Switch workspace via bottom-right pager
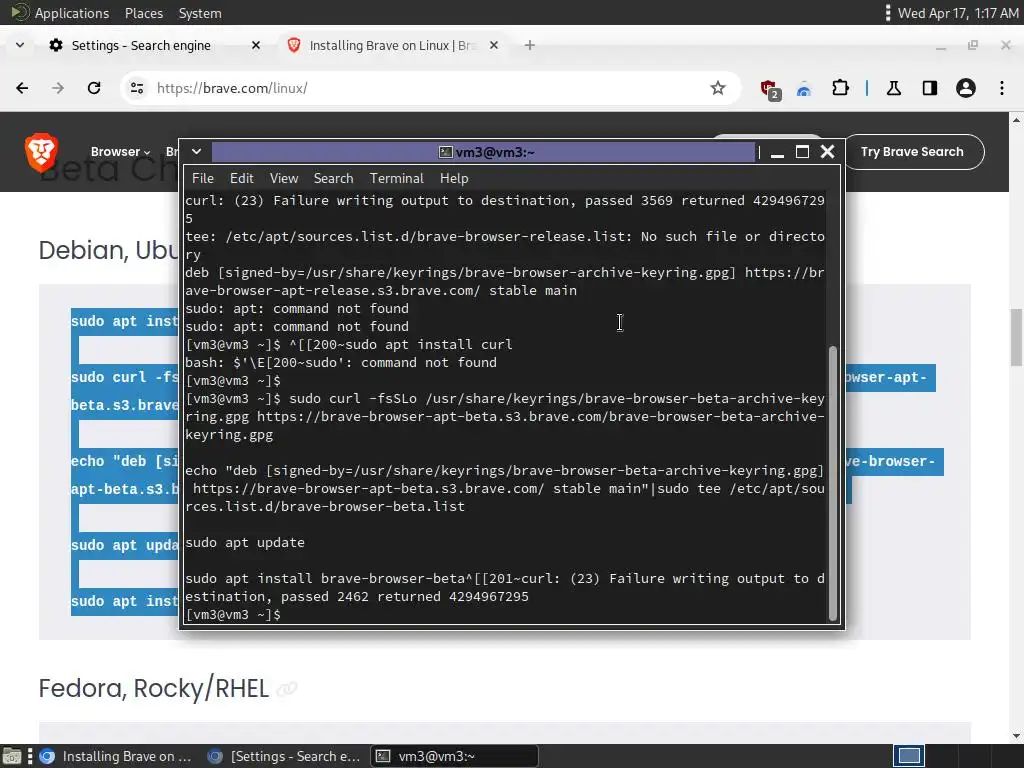This screenshot has width=1024, height=768. [908, 756]
